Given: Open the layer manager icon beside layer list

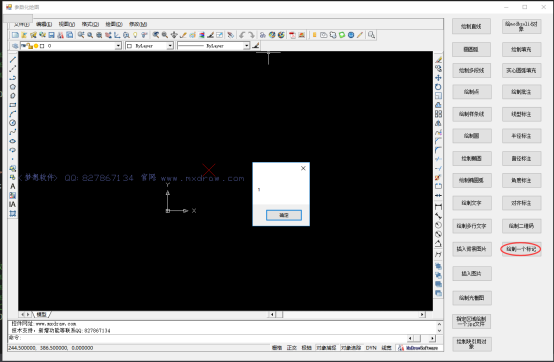Looking at the screenshot, I should pos(15,46).
